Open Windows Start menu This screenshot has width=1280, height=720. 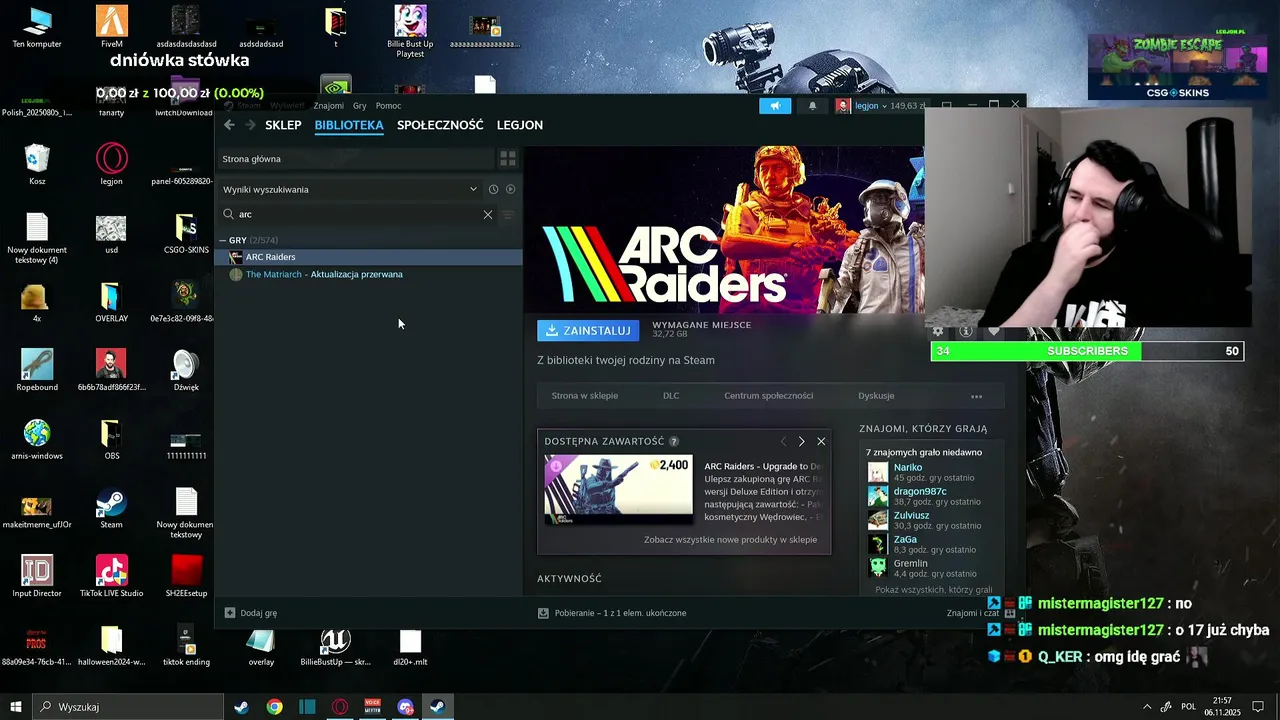[15, 707]
